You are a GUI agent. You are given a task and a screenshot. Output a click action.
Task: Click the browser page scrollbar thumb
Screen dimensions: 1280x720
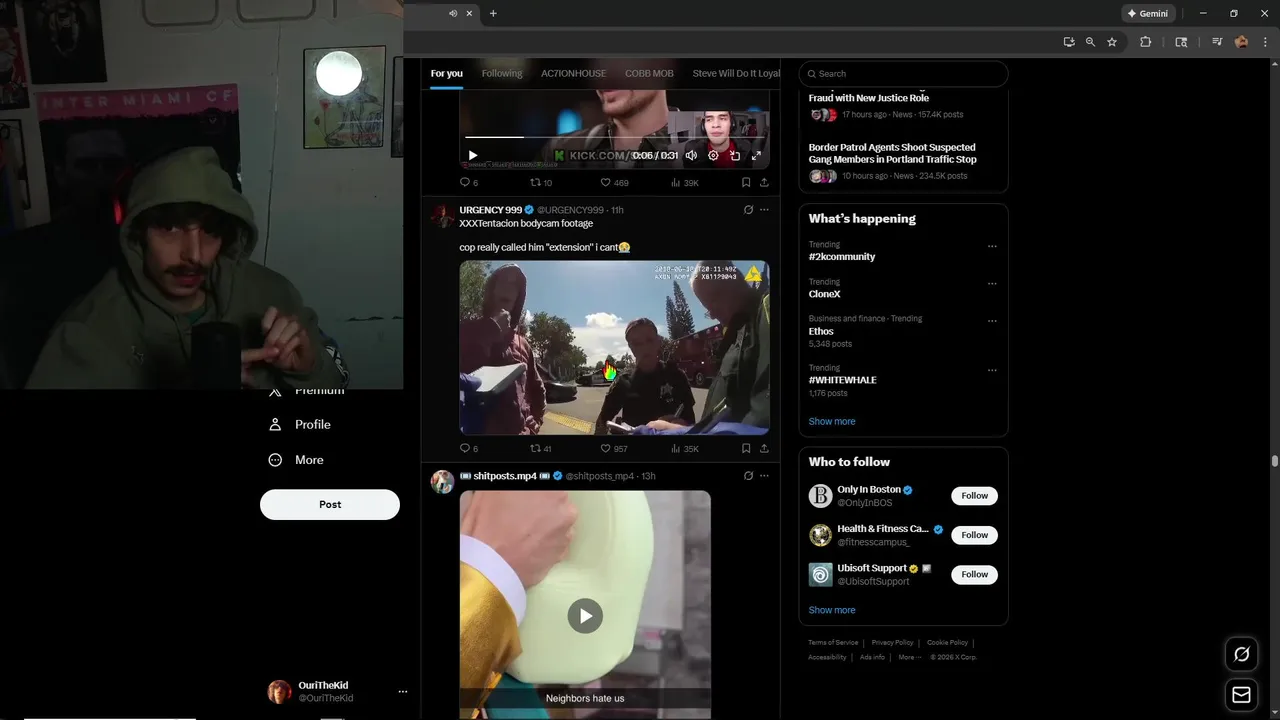pos(1274,461)
